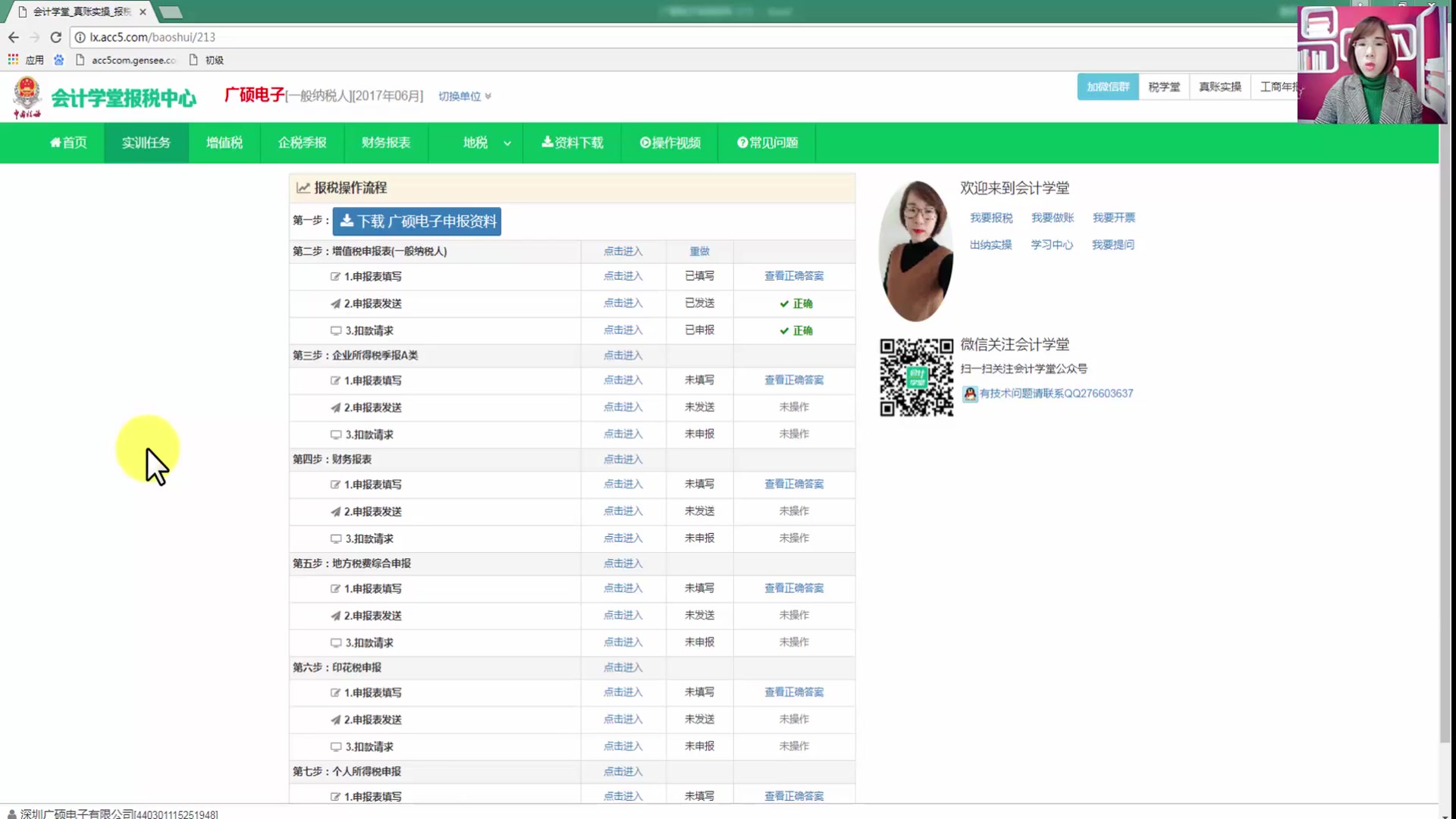Open the 我要开票 quick link
The image size is (1456, 819).
(1114, 218)
